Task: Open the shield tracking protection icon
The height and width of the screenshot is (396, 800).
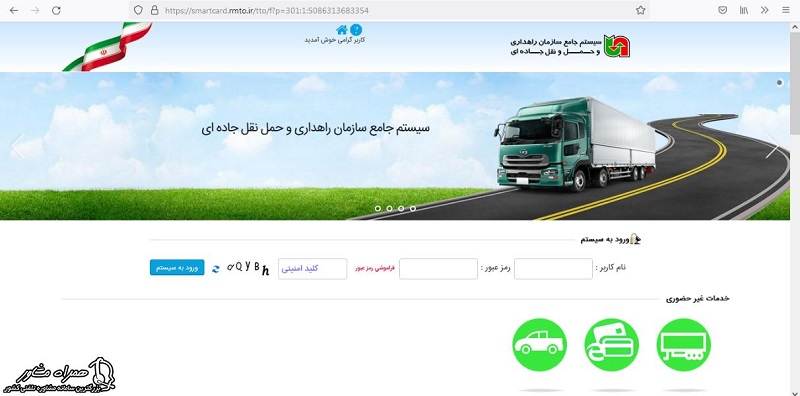Action: point(138,10)
